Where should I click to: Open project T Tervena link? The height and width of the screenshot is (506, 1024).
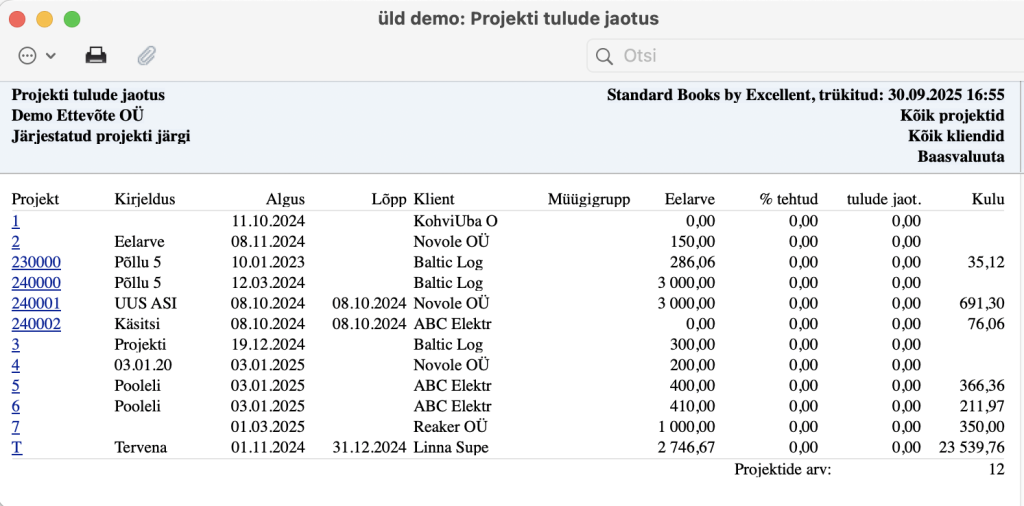tap(17, 447)
